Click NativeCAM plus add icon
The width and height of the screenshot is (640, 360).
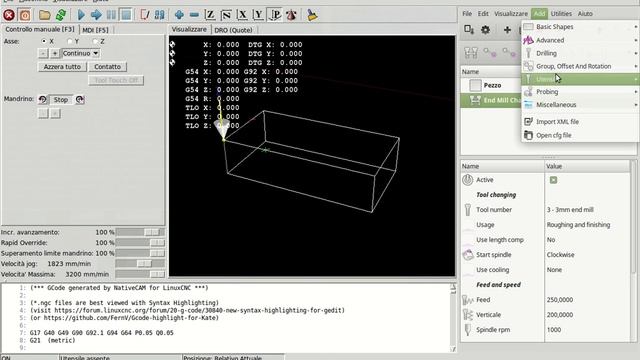[507, 30]
